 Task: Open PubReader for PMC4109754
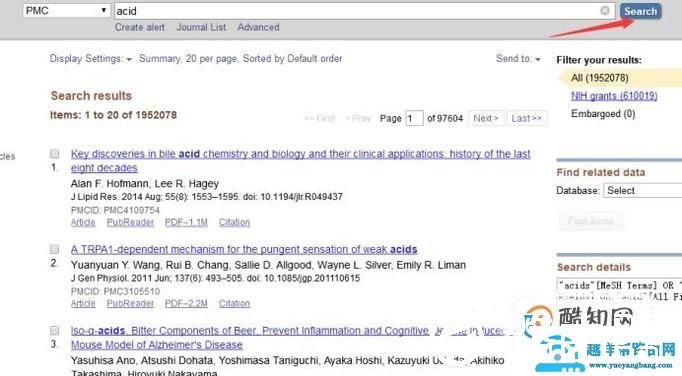click(130, 222)
